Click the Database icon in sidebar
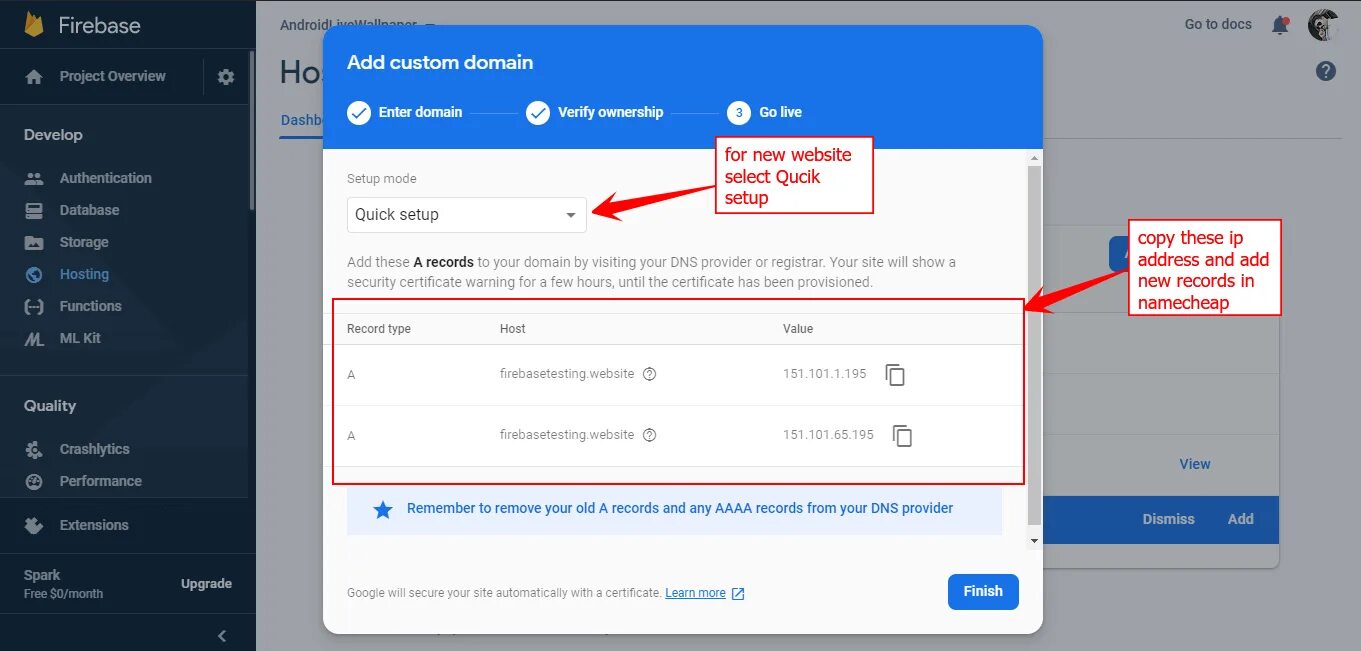 coord(34,211)
